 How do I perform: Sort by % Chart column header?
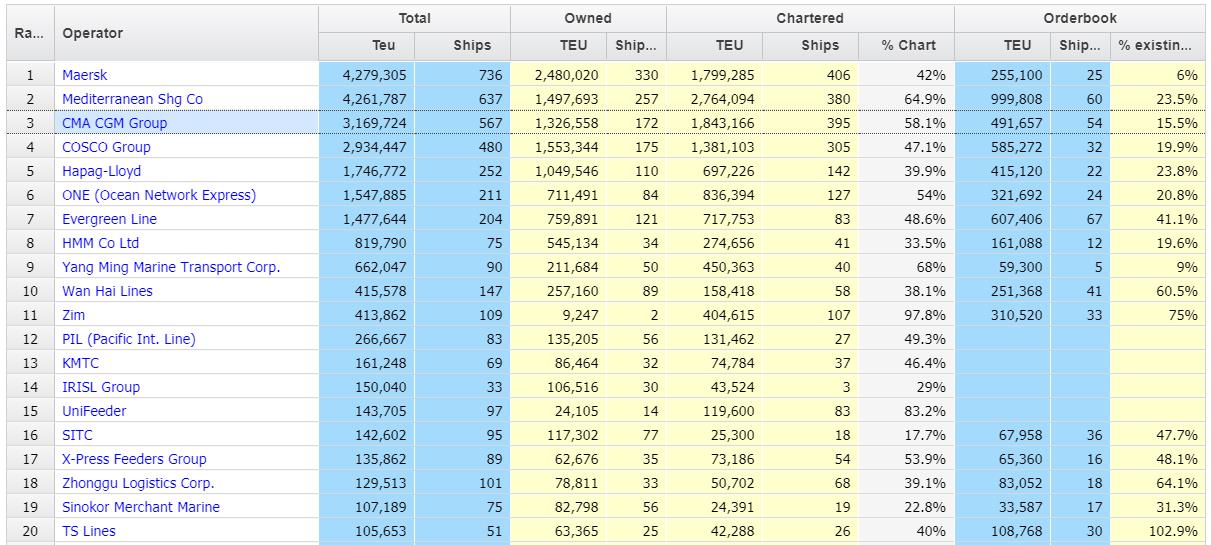[x=907, y=46]
